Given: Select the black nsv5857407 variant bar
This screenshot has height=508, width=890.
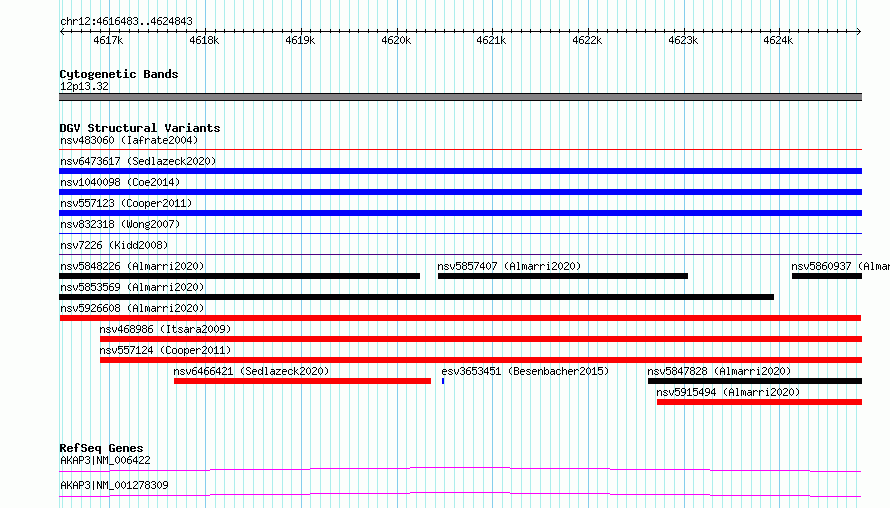Looking at the screenshot, I should (562, 276).
